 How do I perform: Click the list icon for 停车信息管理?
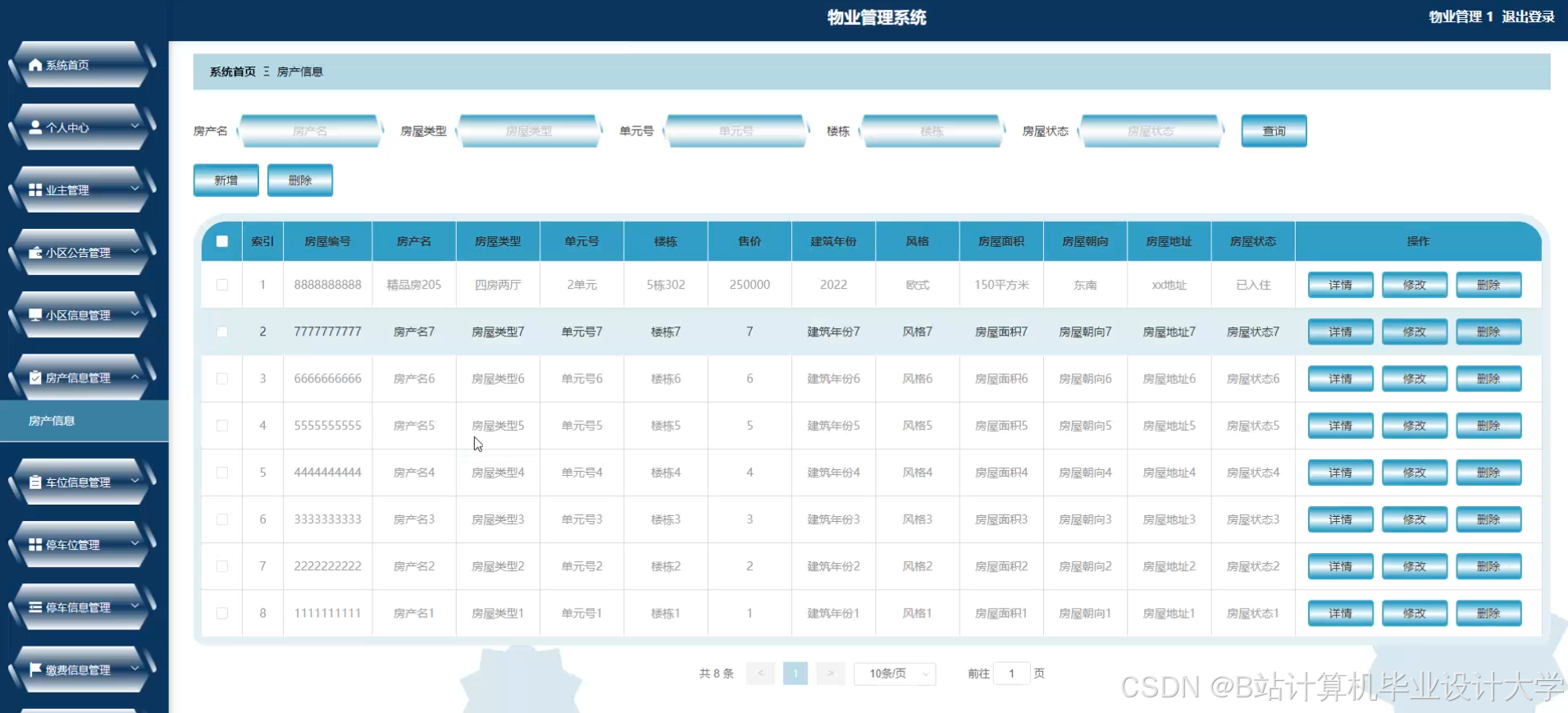click(35, 607)
